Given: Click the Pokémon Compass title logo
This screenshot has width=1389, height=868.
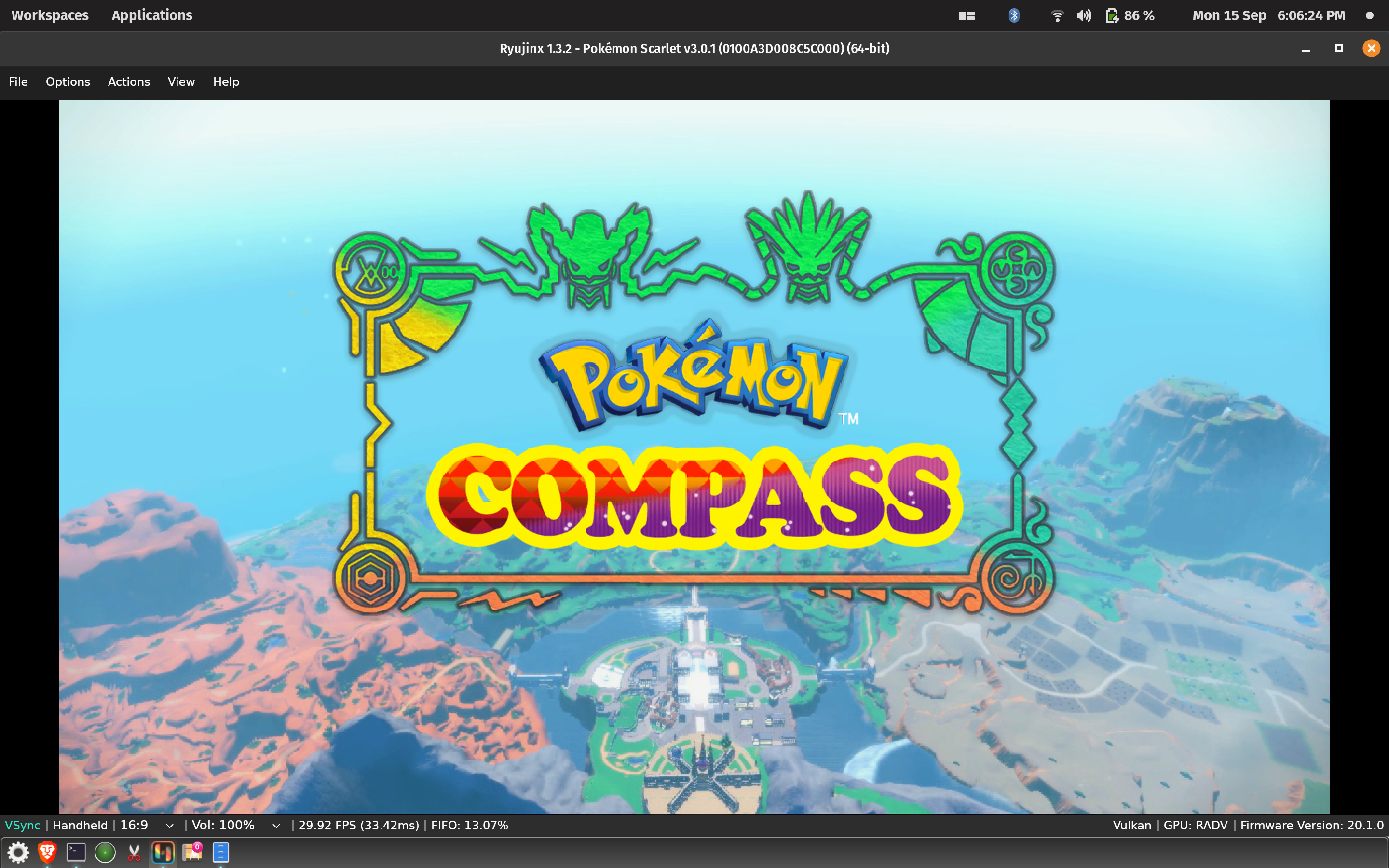Looking at the screenshot, I should click(x=694, y=434).
